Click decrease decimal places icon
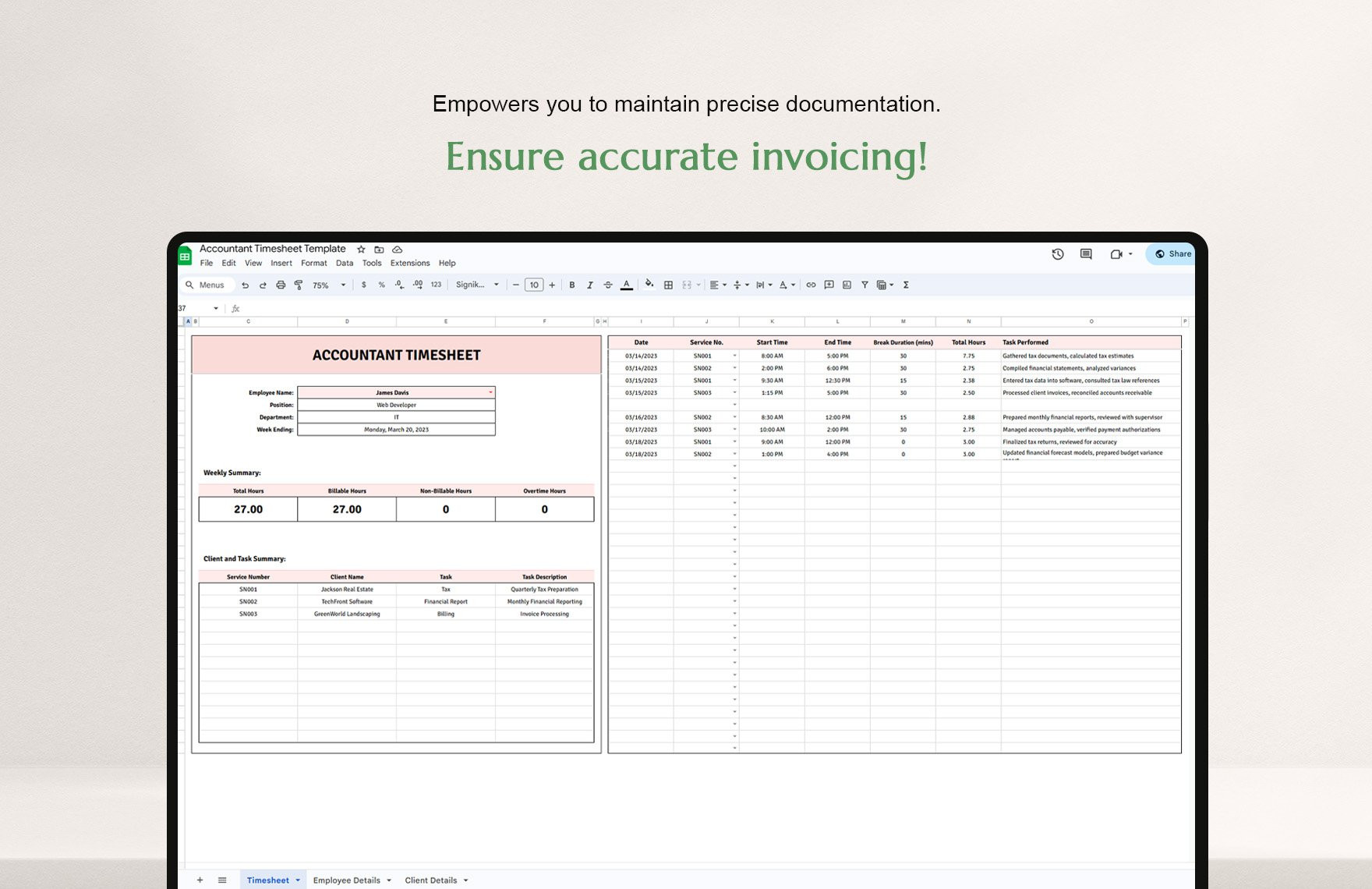Image resolution: width=1372 pixels, height=889 pixels. 399,285
